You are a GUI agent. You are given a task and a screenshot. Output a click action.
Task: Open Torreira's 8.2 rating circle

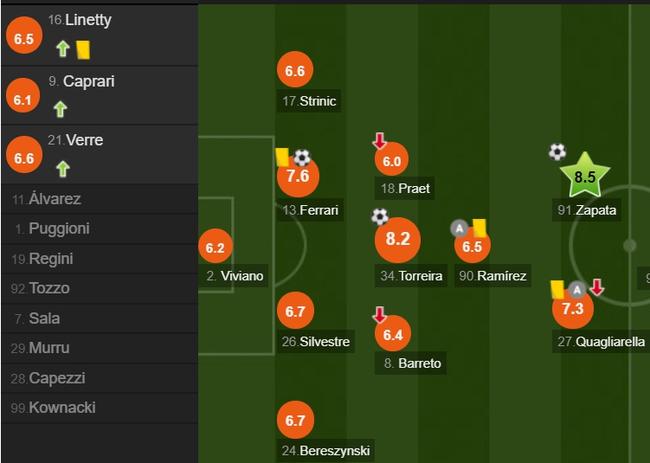[398, 240]
